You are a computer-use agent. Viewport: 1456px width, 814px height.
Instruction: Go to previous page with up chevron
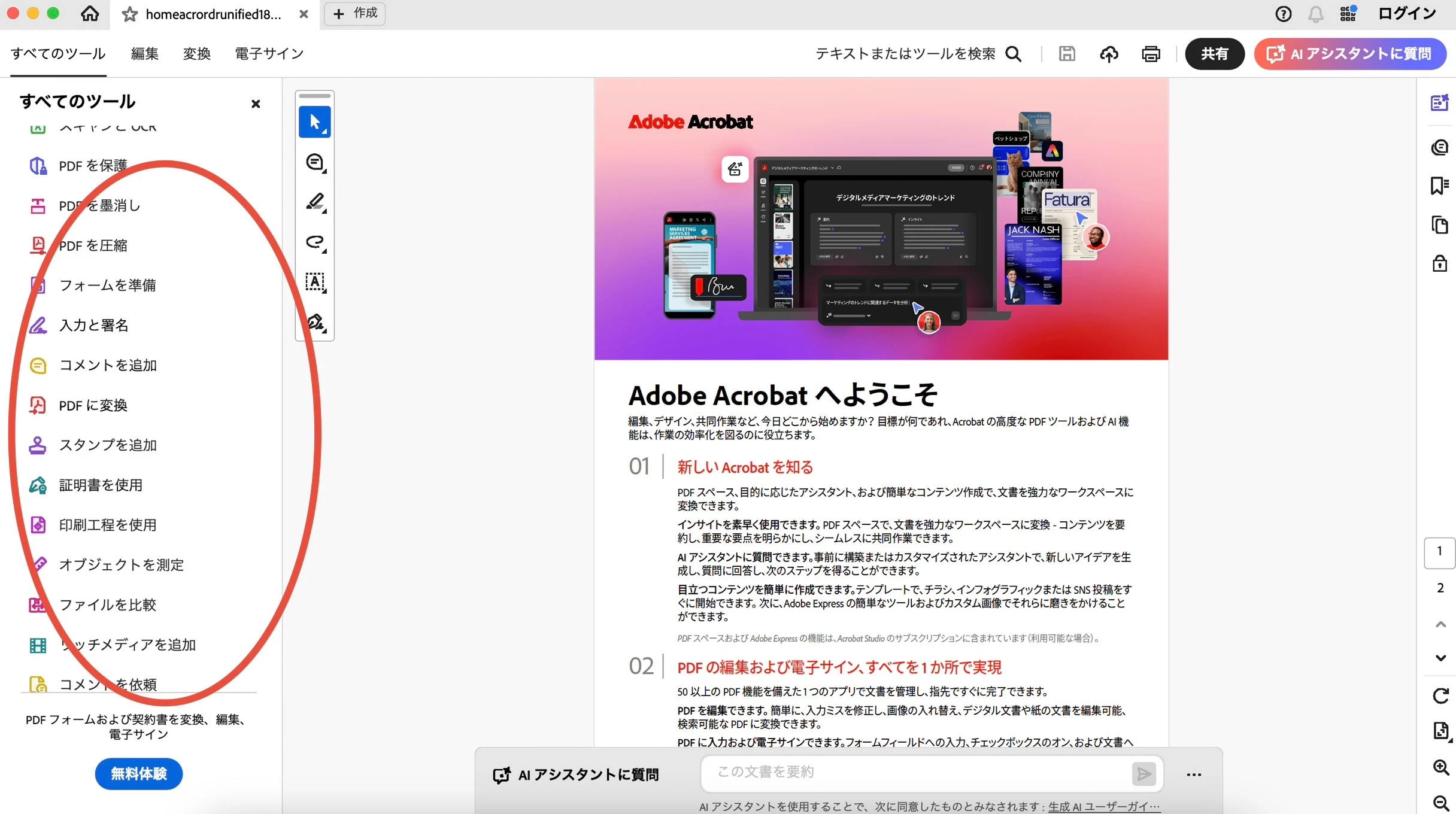[x=1440, y=624]
